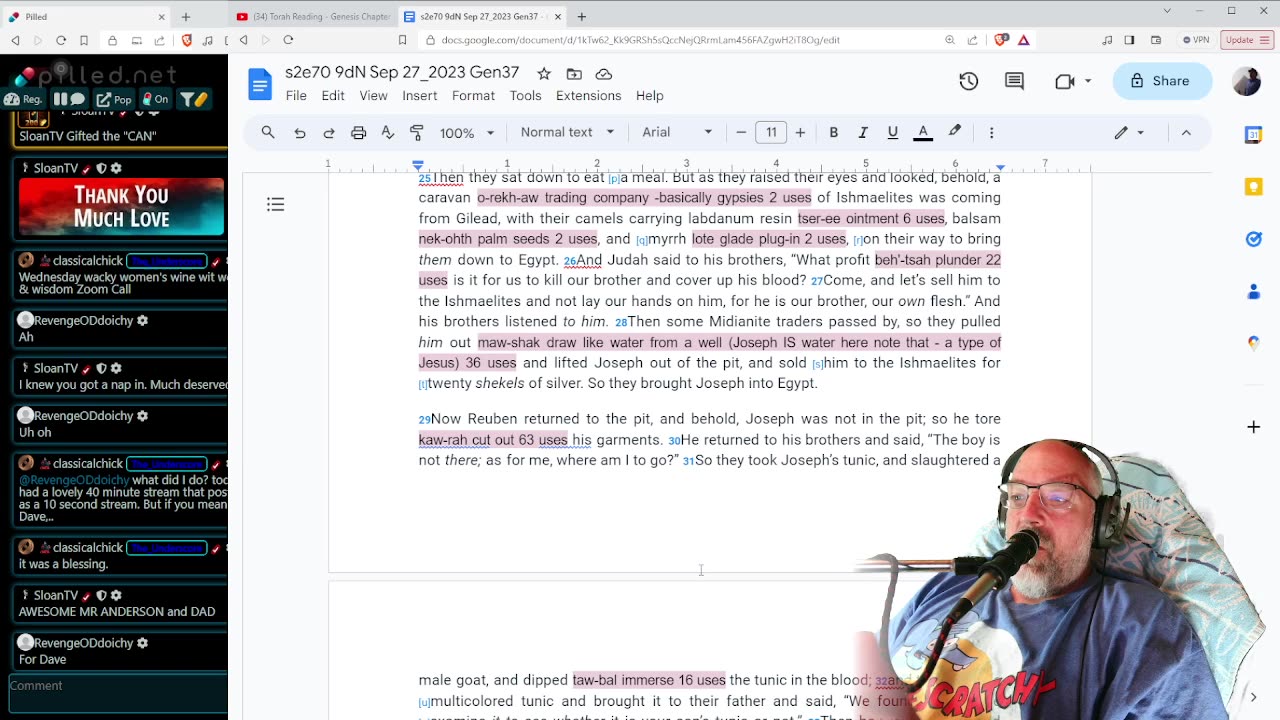Toggle the On switch in Pilled chat
This screenshot has height=720, width=1280.
[154, 99]
